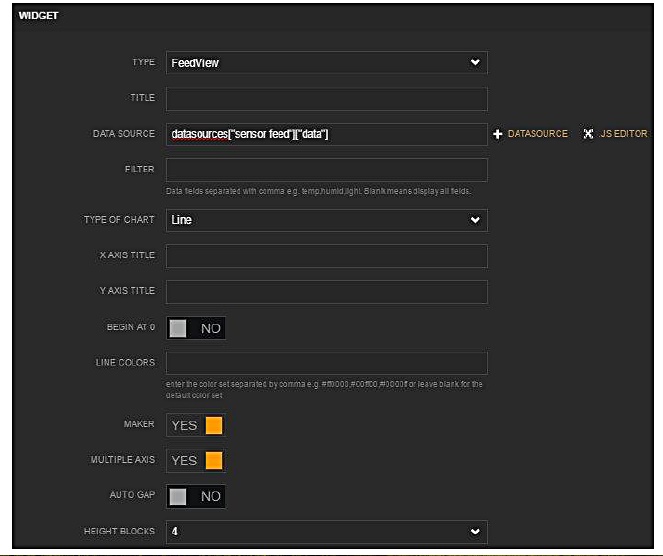Click the JS EDITOR expand icon
This screenshot has width=663, height=556.
click(588, 134)
